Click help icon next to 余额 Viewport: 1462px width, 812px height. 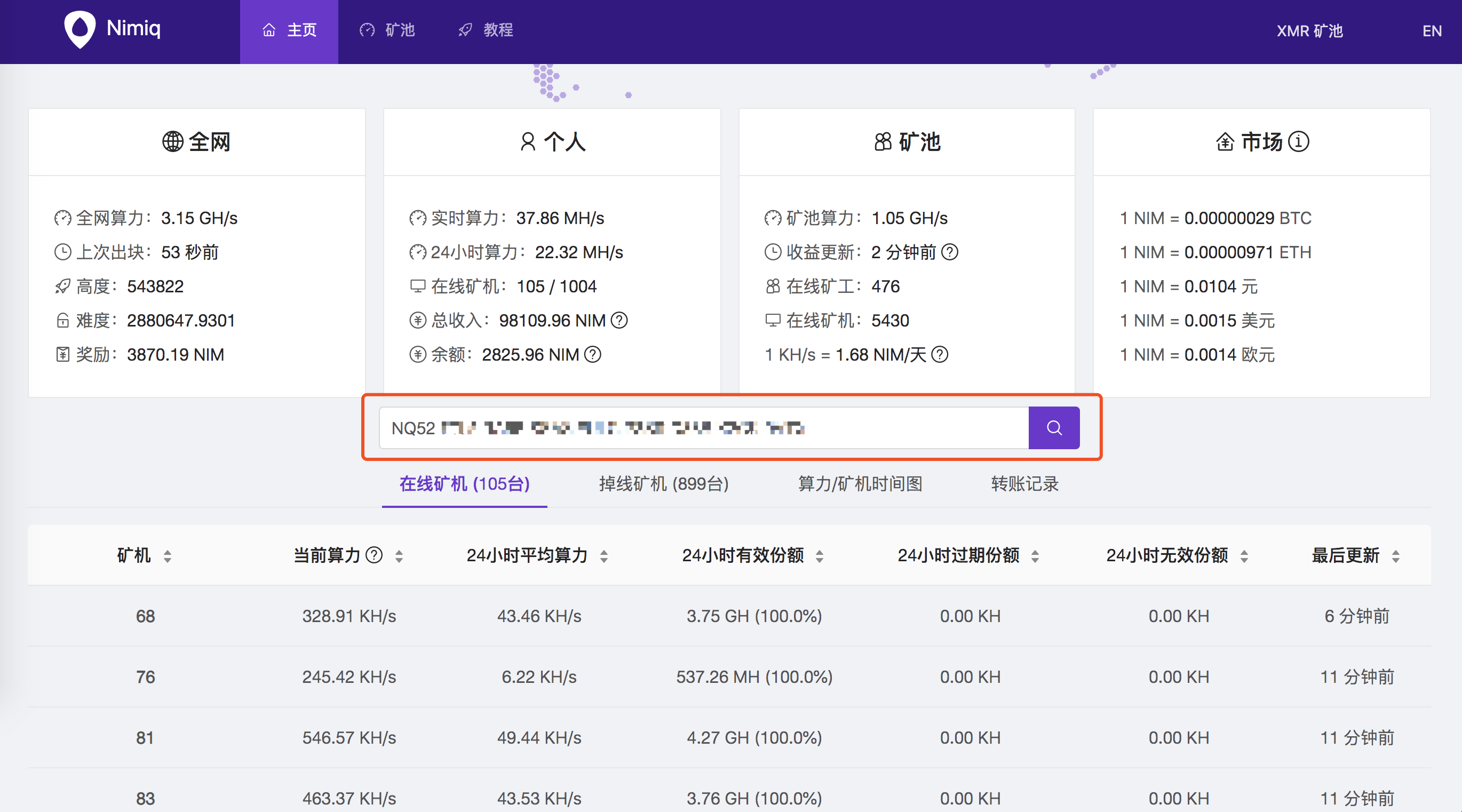click(592, 355)
